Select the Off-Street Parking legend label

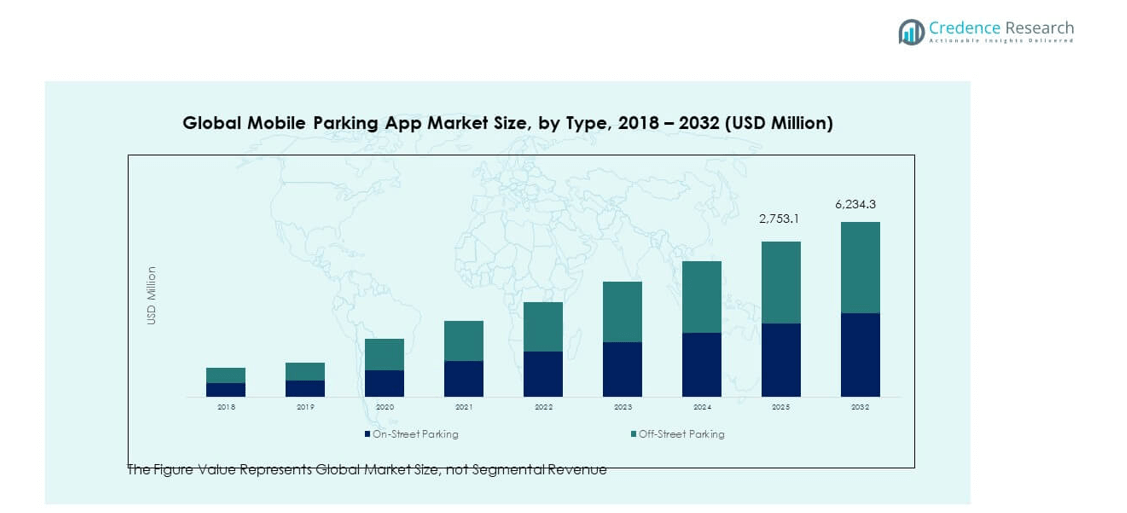click(x=681, y=434)
